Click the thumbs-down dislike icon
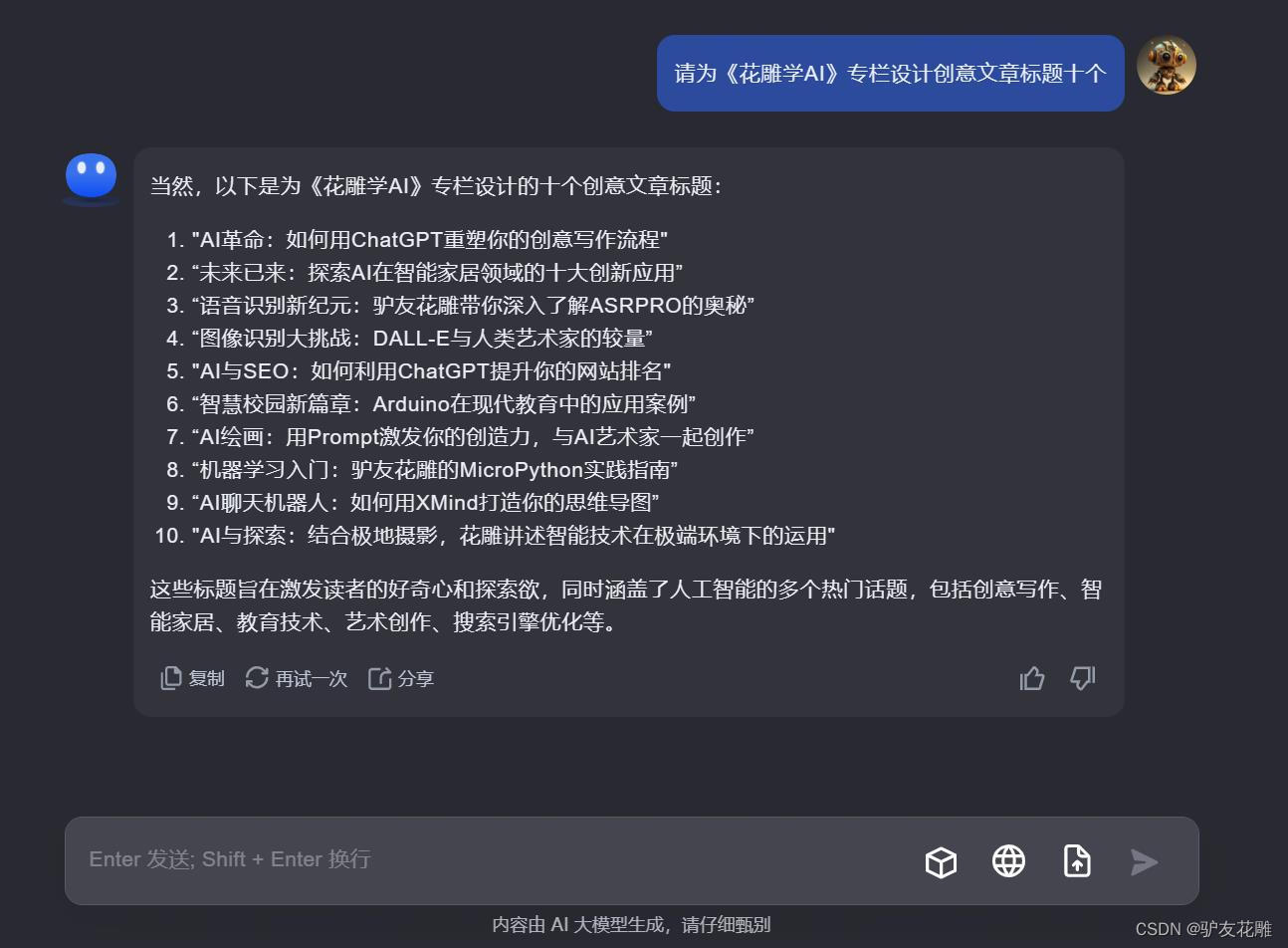This screenshot has width=1288, height=948. [1082, 678]
